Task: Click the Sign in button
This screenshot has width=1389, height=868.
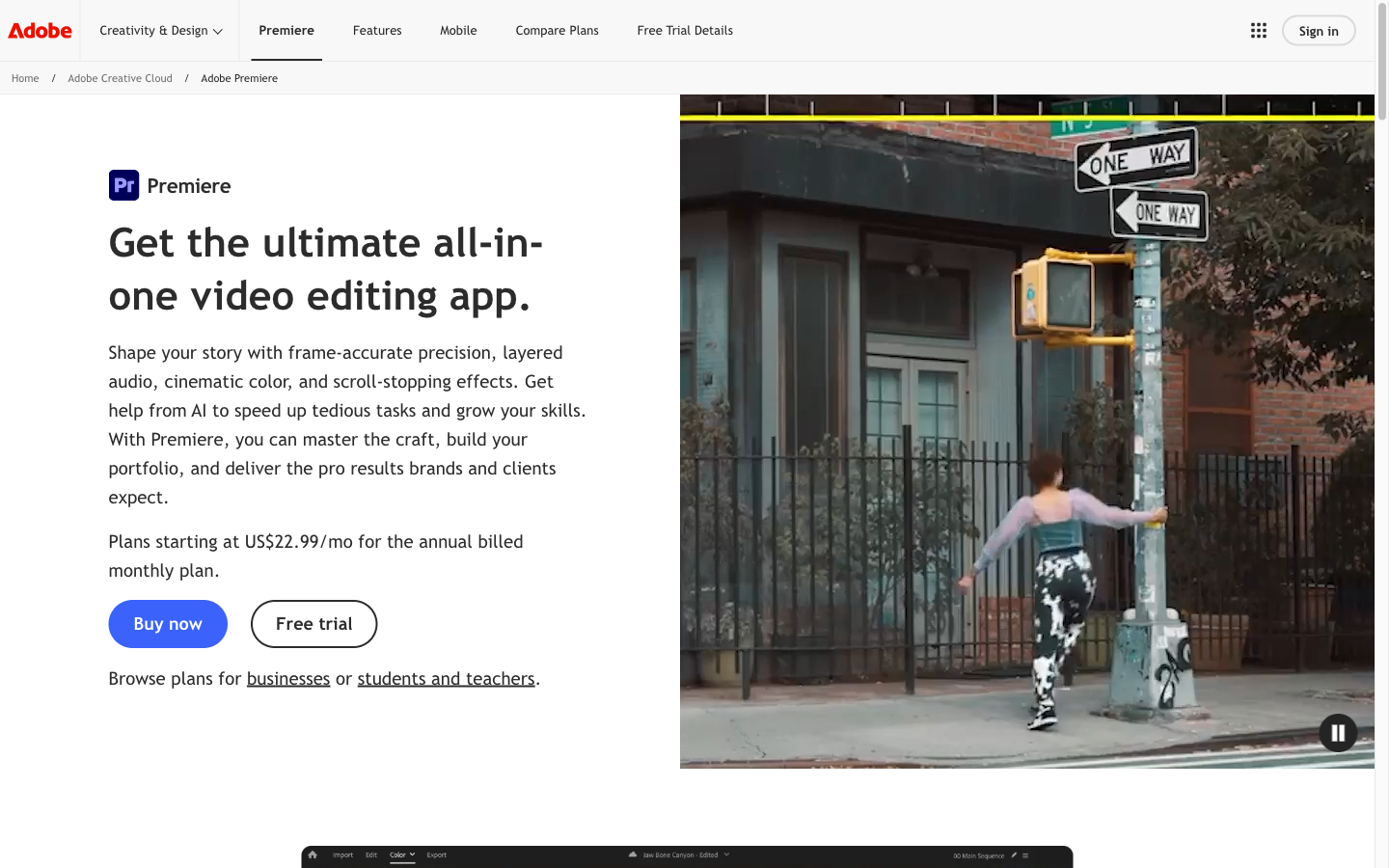Action: tap(1319, 31)
